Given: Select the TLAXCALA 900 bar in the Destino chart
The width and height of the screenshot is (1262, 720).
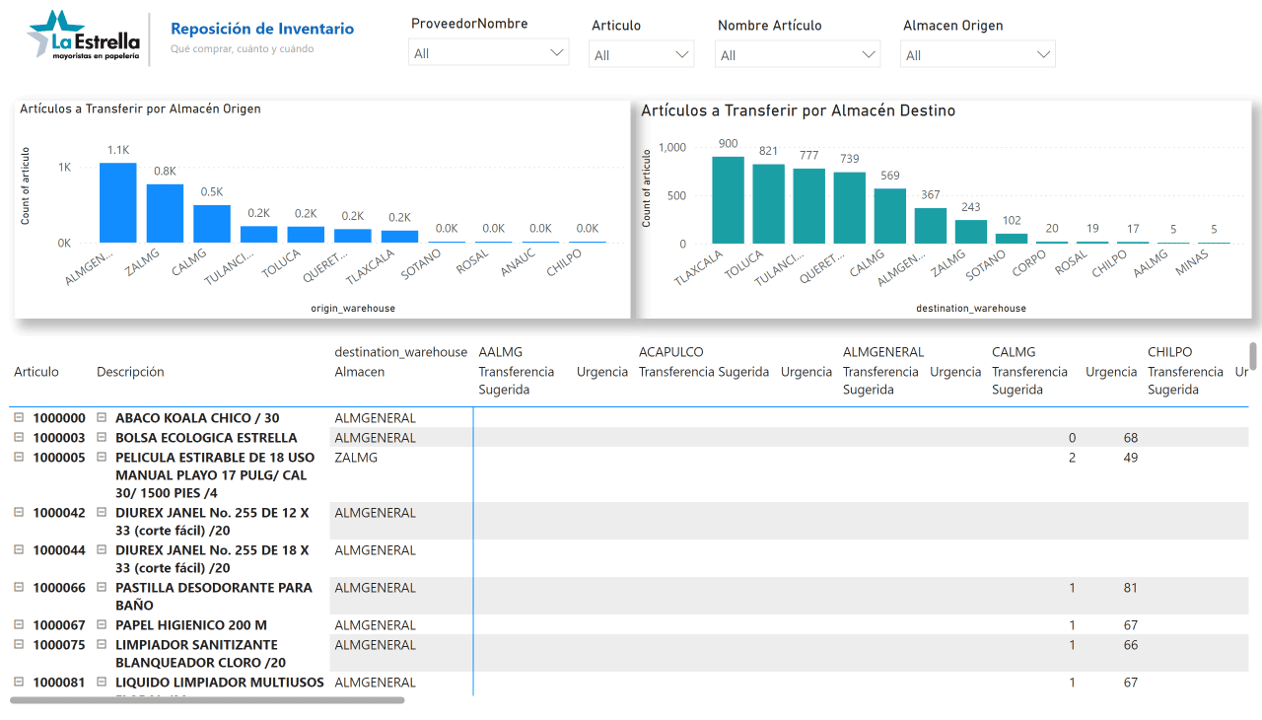Looking at the screenshot, I should coord(728,200).
